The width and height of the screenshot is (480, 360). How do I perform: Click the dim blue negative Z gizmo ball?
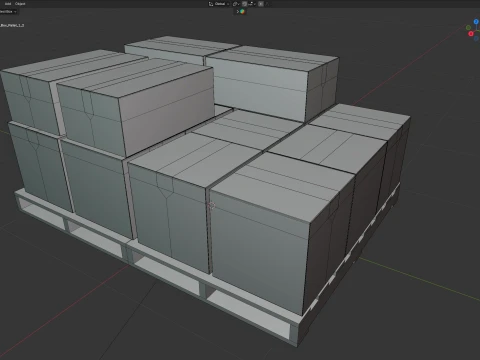[x=476, y=38]
